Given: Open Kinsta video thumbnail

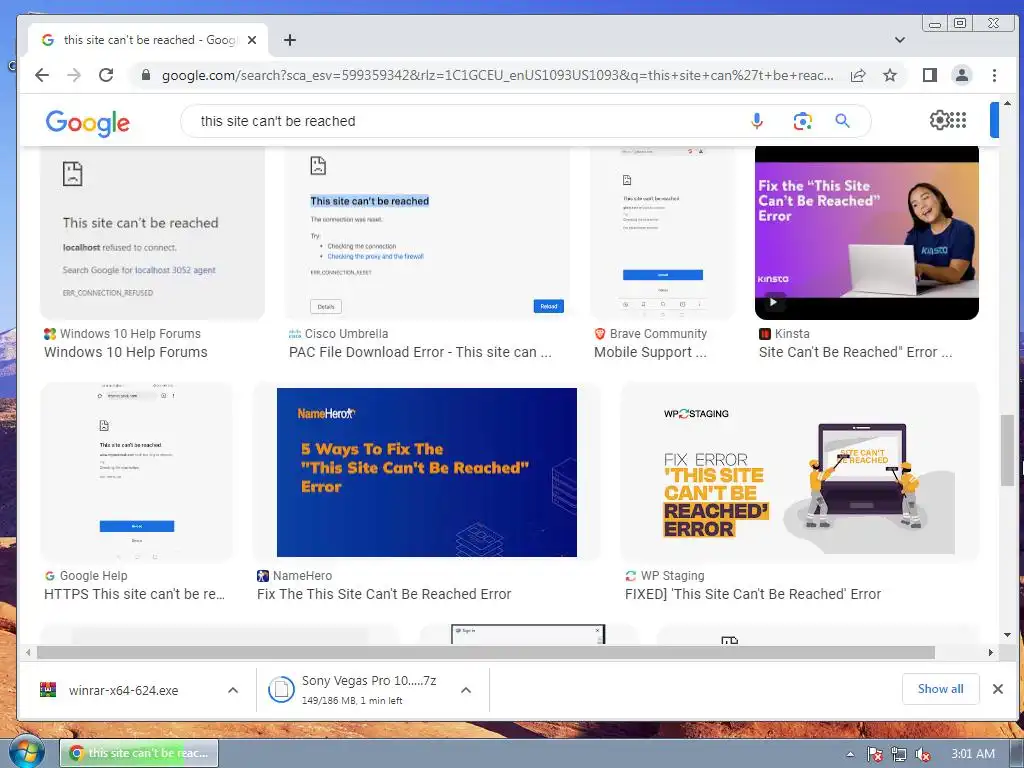Looking at the screenshot, I should (867, 232).
